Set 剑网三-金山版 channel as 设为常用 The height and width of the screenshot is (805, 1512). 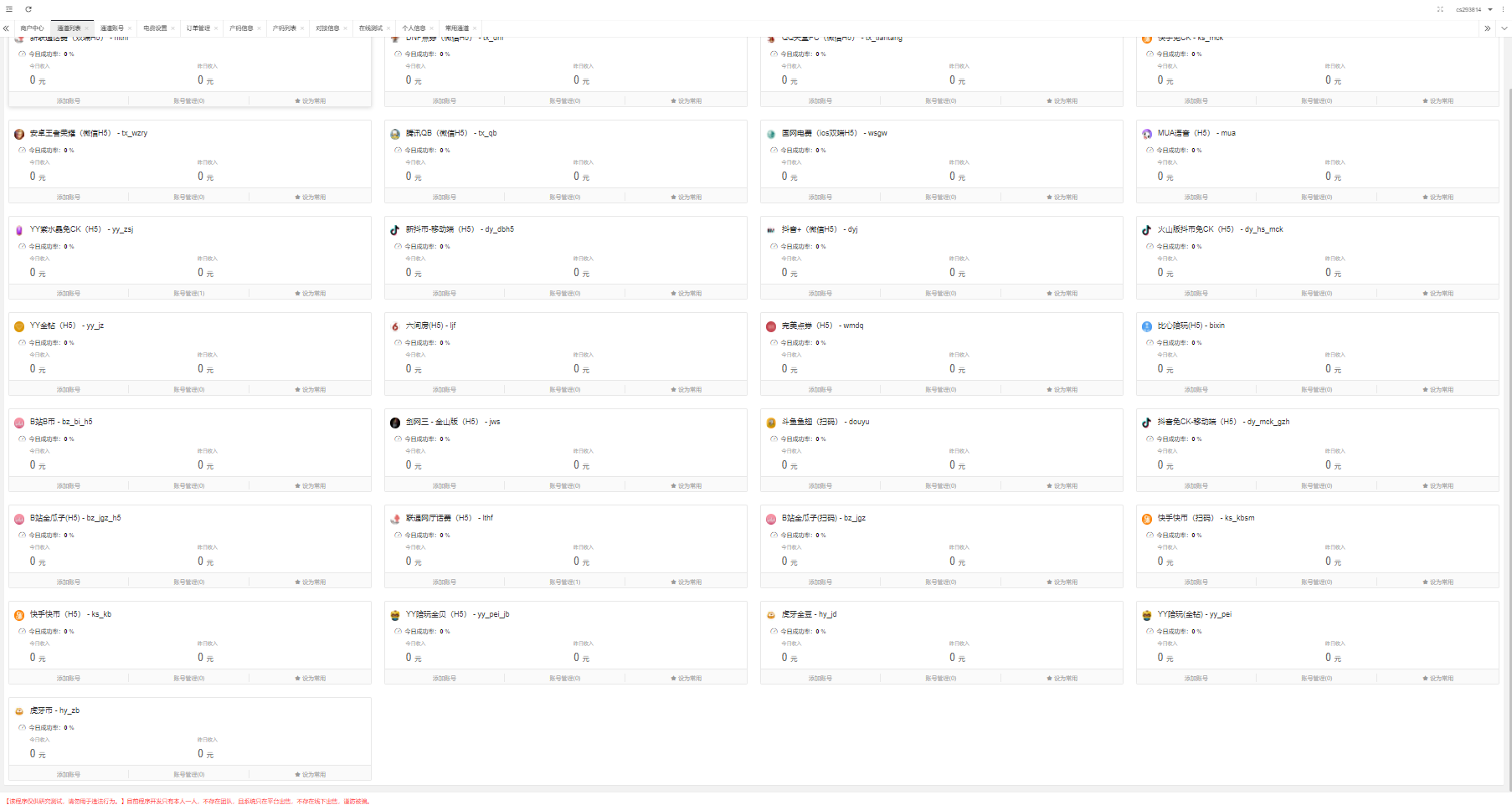point(686,486)
